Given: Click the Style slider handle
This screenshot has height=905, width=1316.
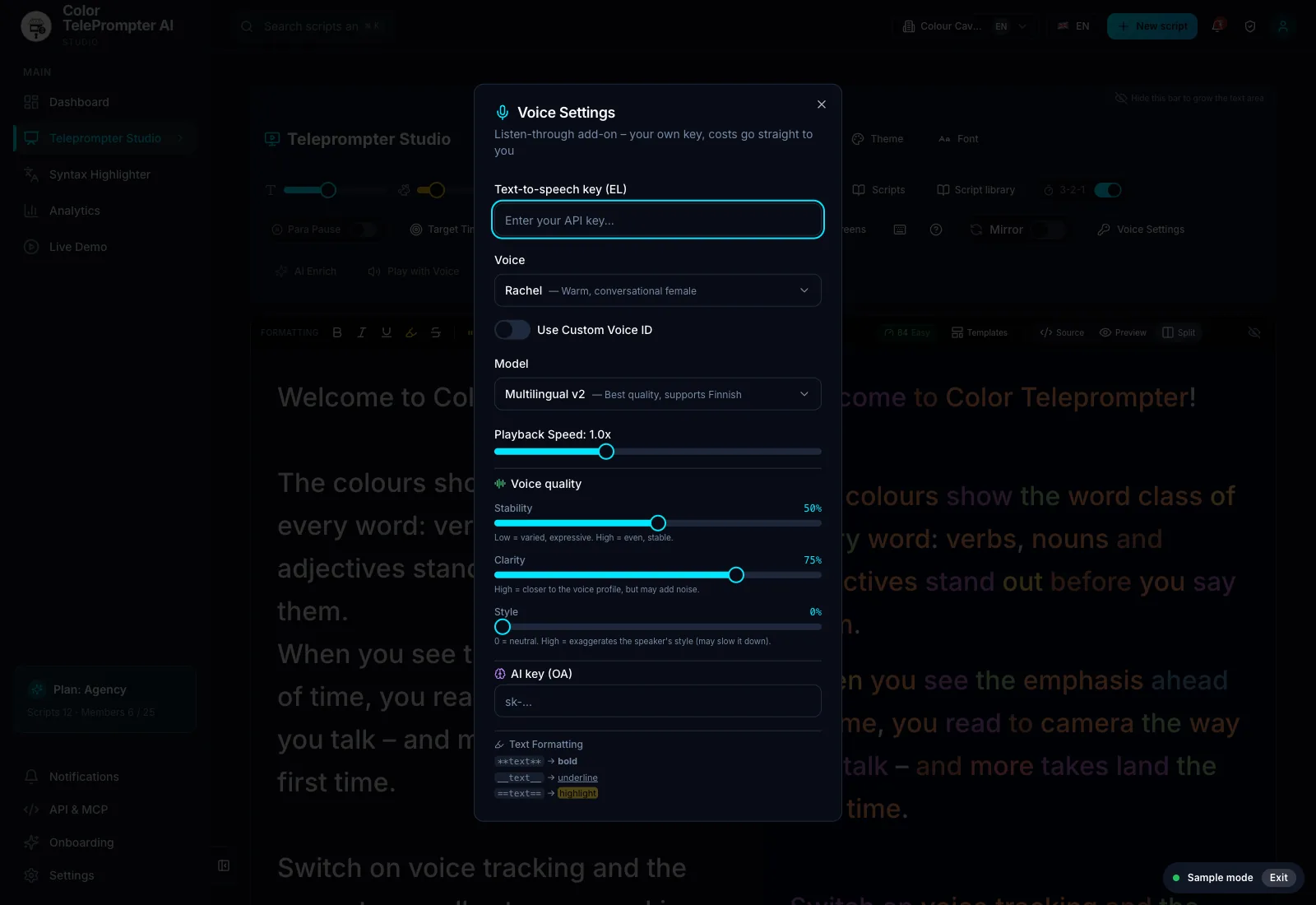Looking at the screenshot, I should pos(503,627).
